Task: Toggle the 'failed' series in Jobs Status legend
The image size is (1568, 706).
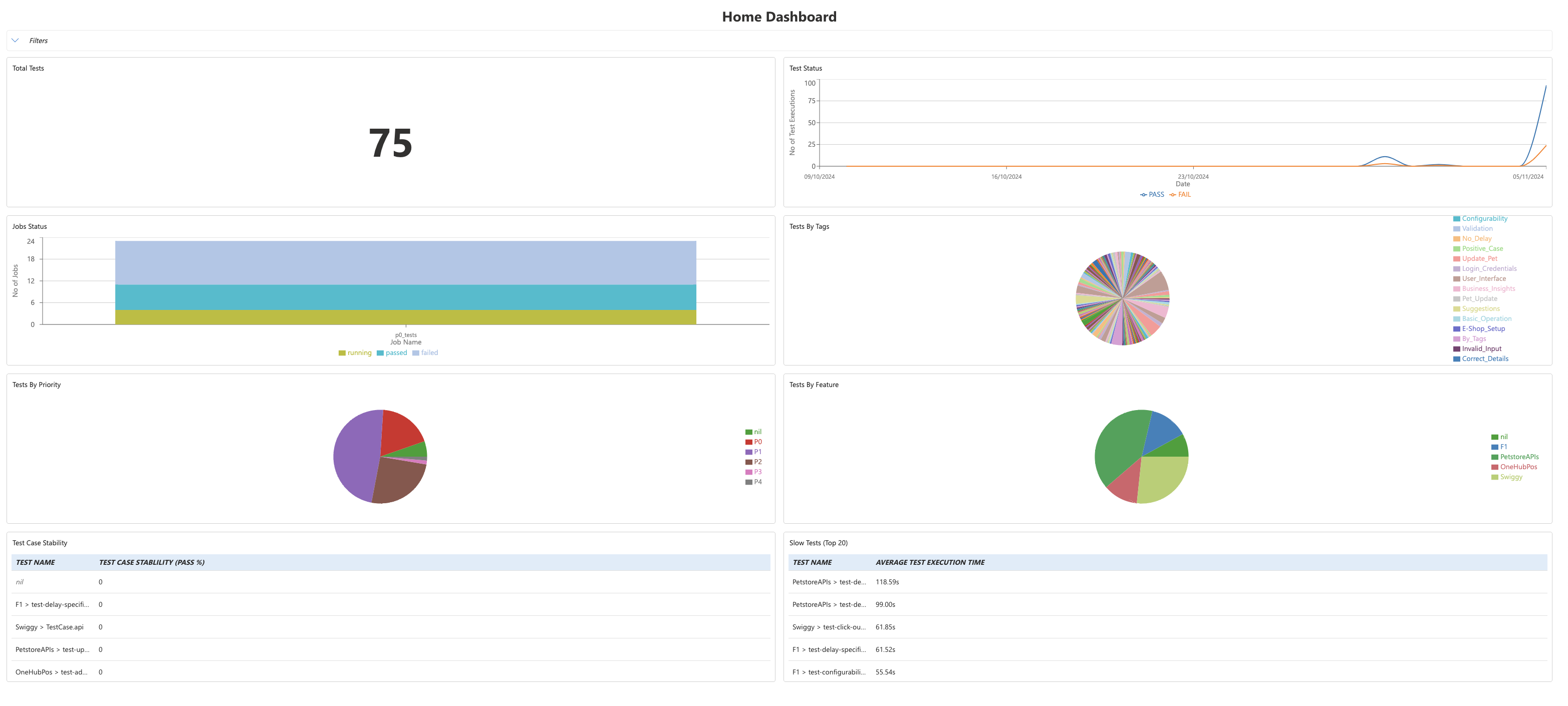Action: pos(426,352)
